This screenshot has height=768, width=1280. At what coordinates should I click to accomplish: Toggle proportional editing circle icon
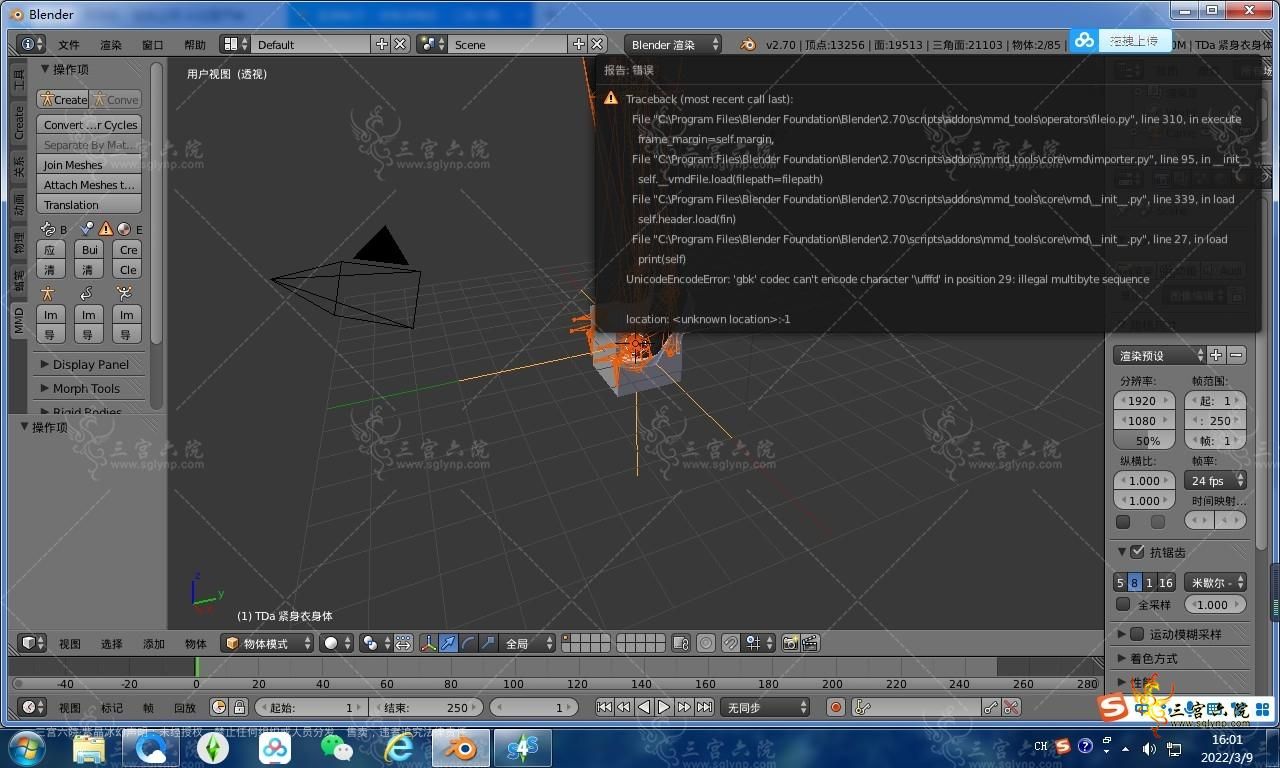coord(706,643)
